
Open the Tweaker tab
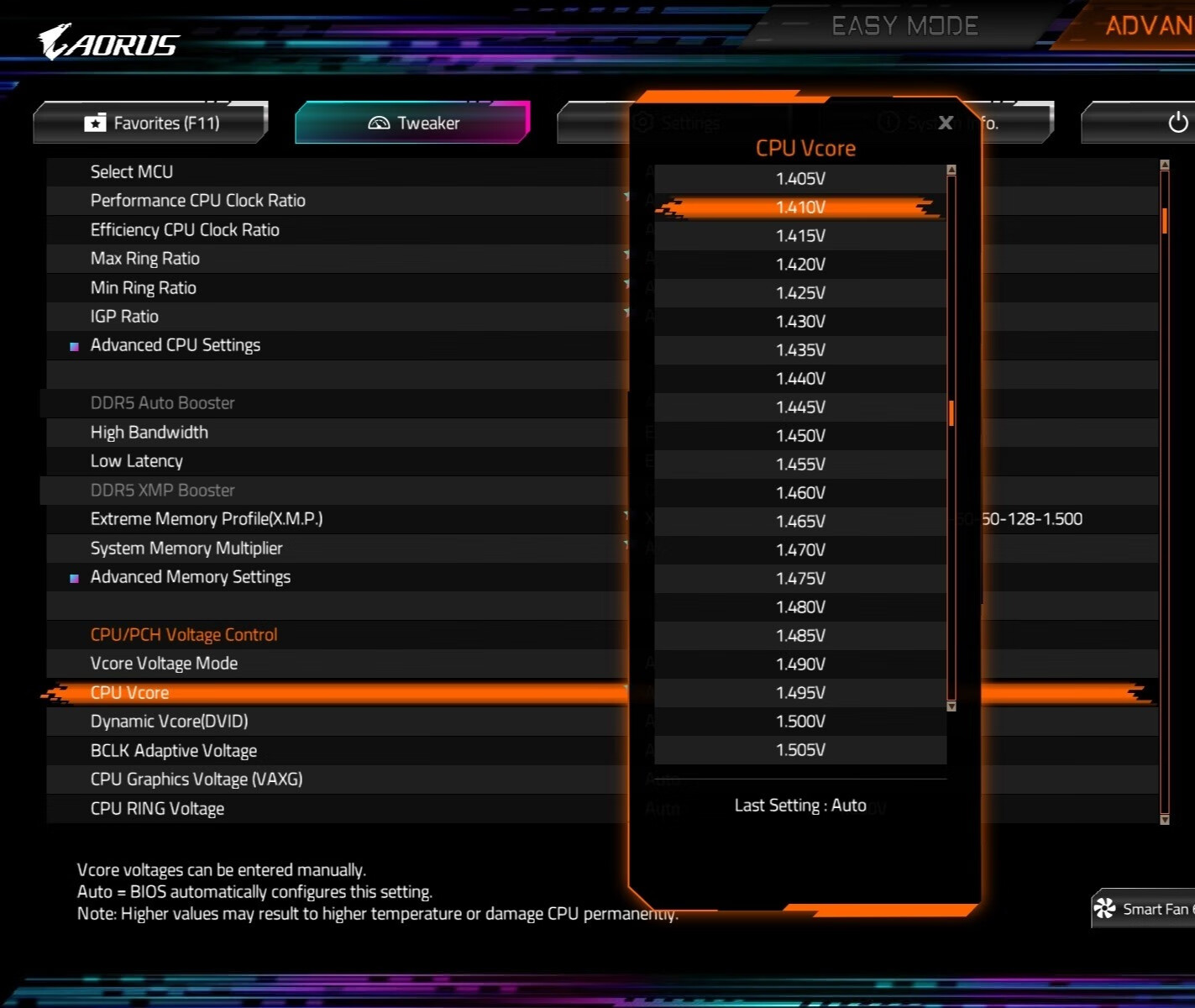413,123
